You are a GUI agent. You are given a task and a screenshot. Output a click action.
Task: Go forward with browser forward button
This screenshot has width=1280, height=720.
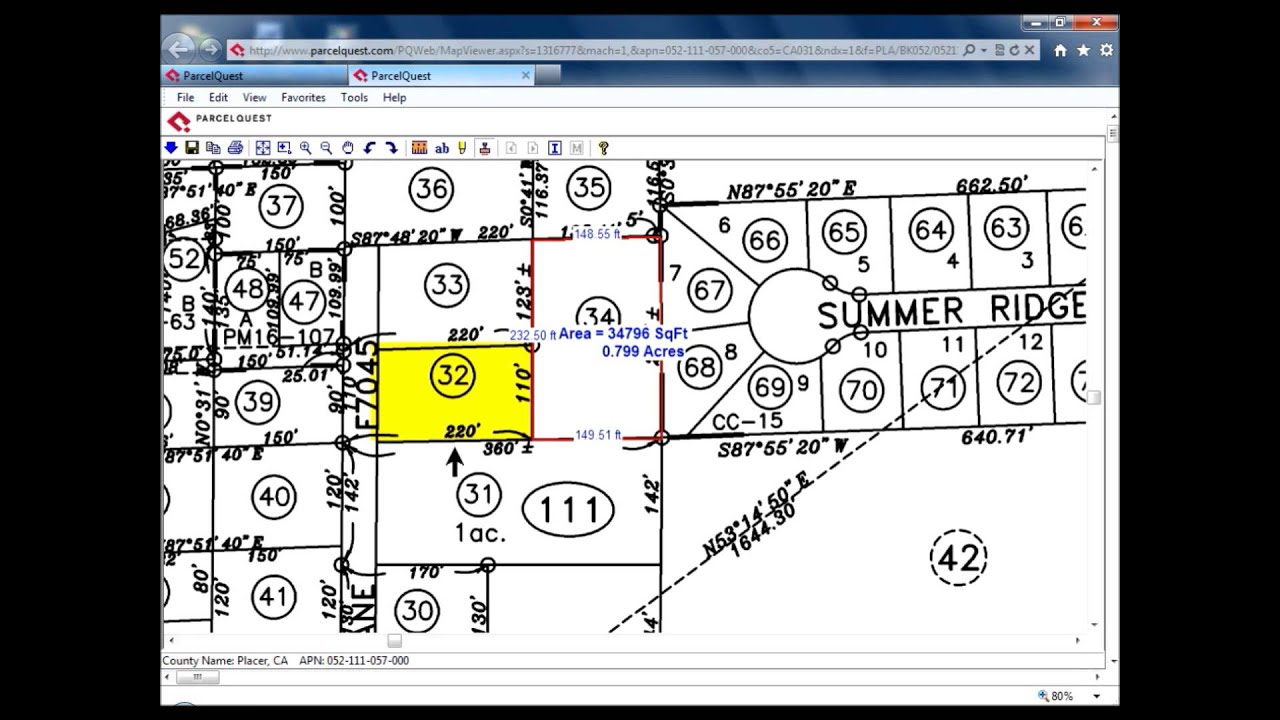[x=210, y=48]
